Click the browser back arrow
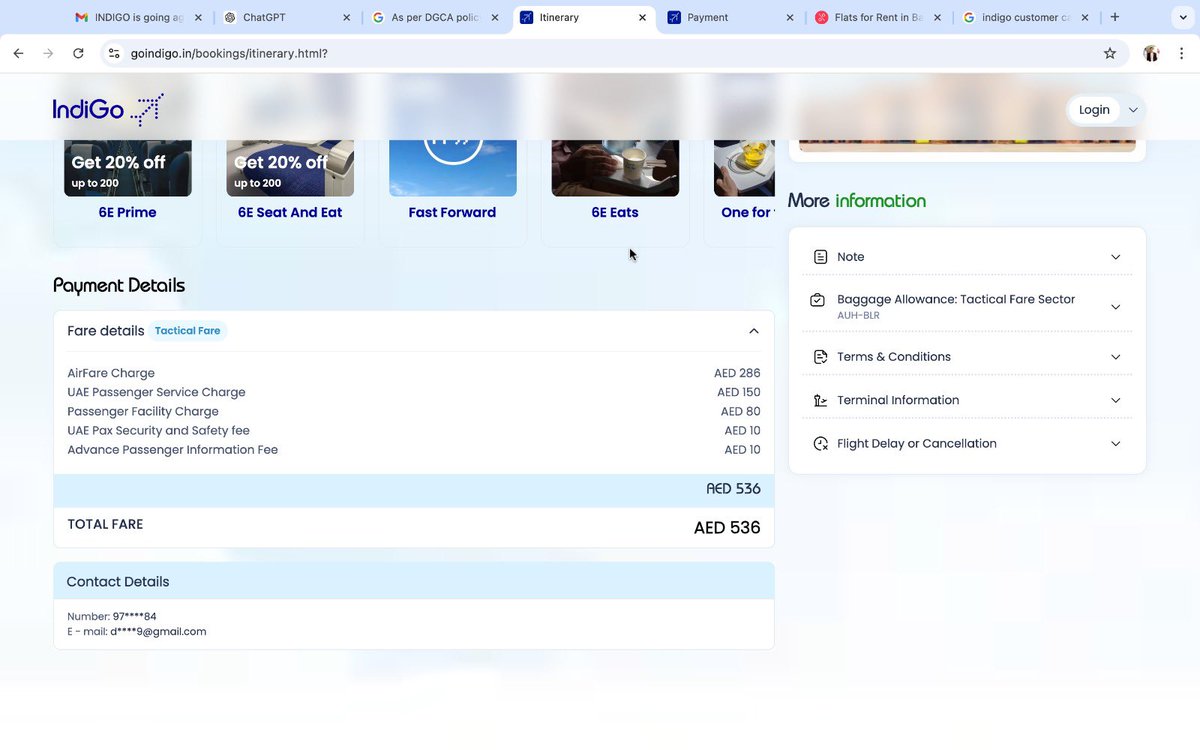 click(18, 53)
